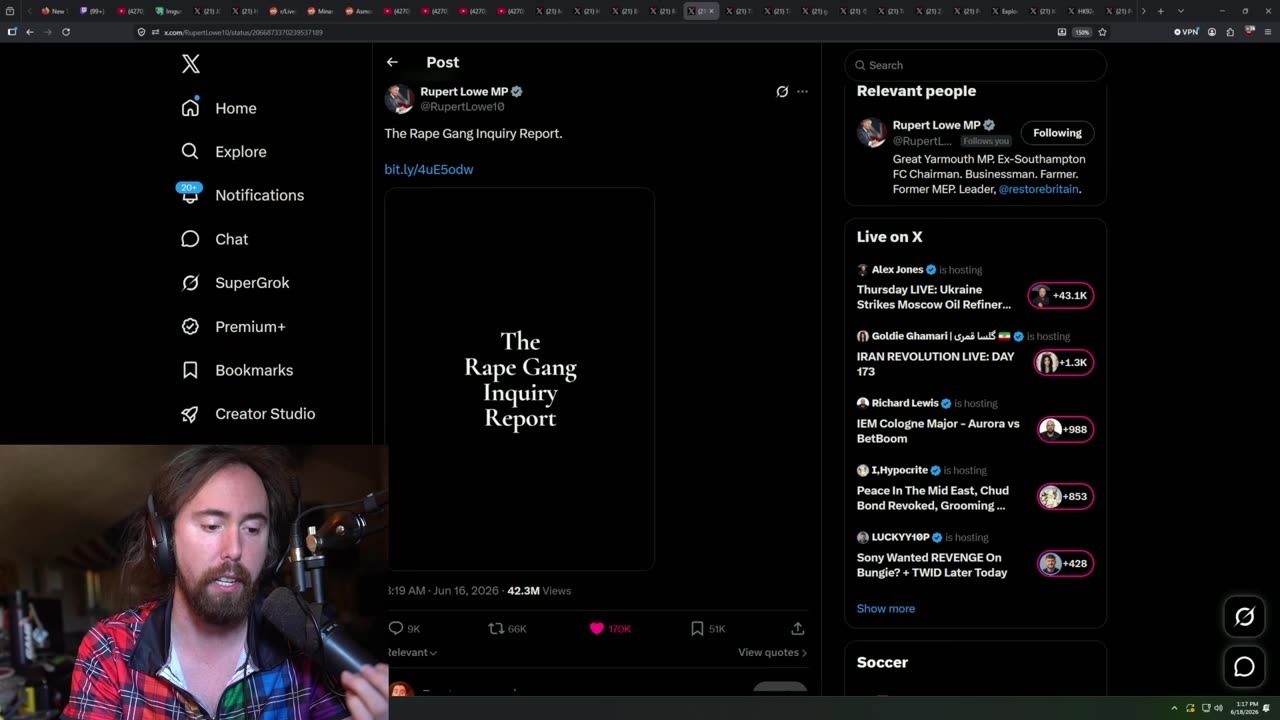This screenshot has height=720, width=1280.
Task: Bookmark the post showing 51K
Action: coord(708,628)
